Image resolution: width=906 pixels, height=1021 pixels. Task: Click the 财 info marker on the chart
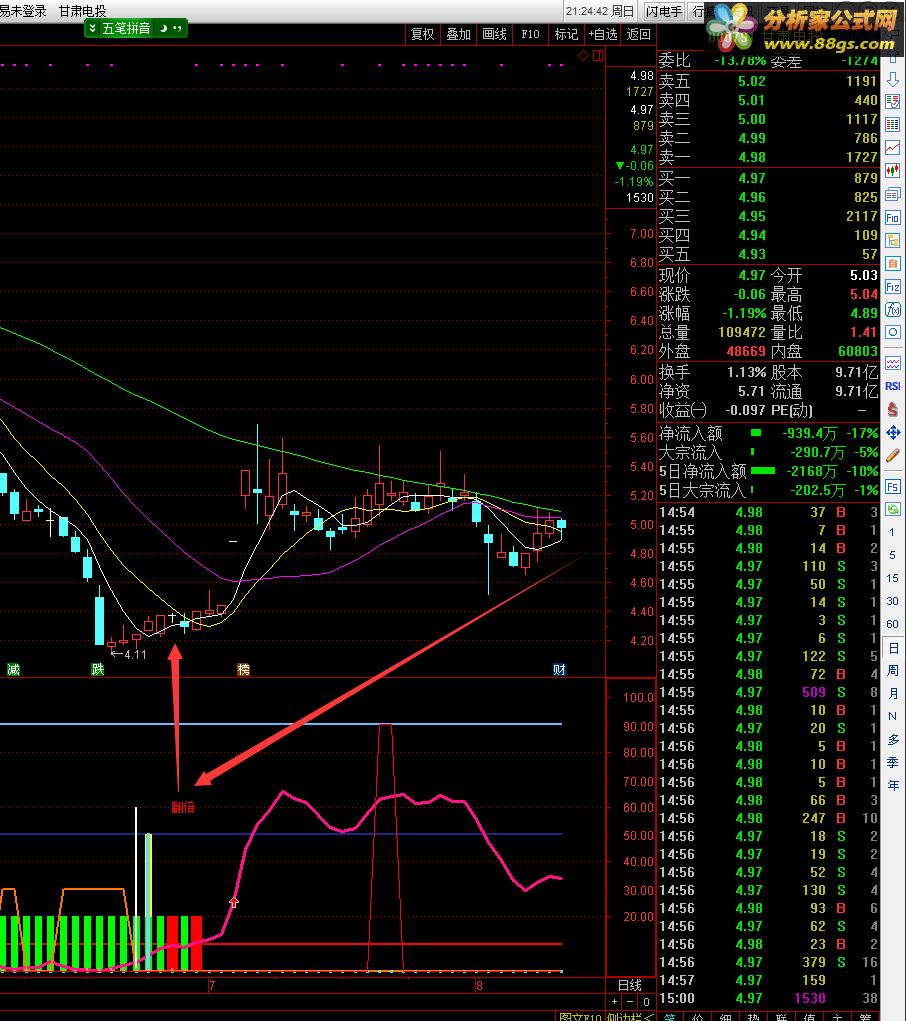[x=559, y=669]
